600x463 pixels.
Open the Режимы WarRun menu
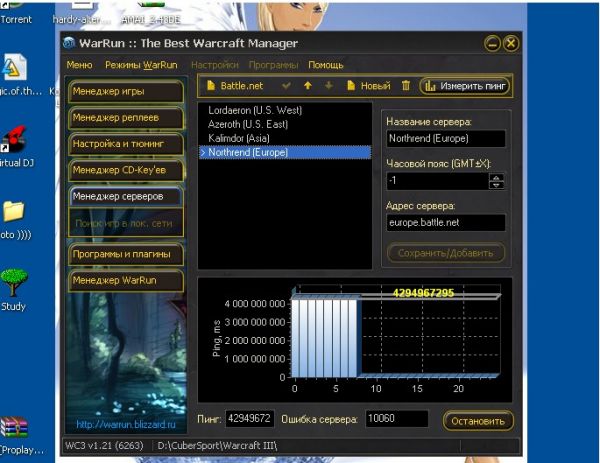(141, 65)
